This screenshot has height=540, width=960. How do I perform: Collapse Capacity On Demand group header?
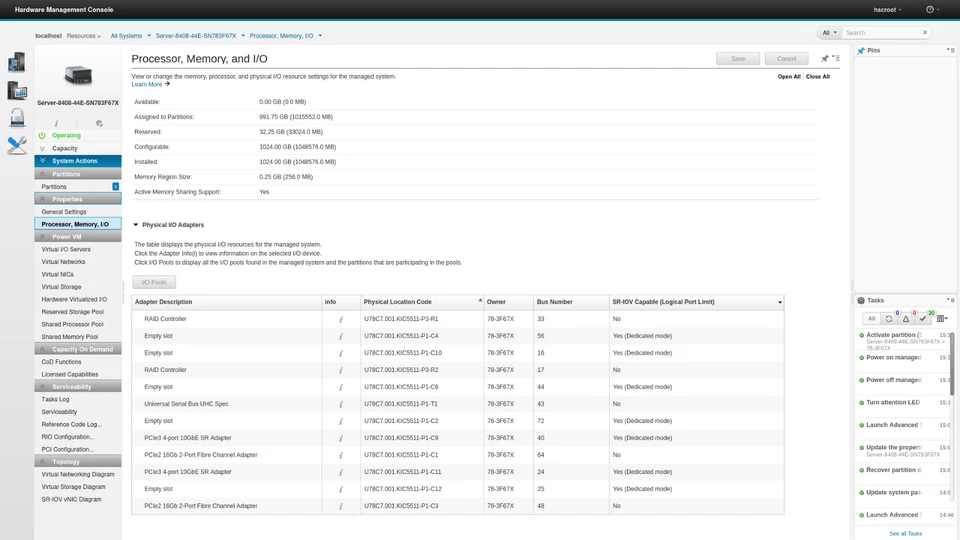(x=78, y=349)
